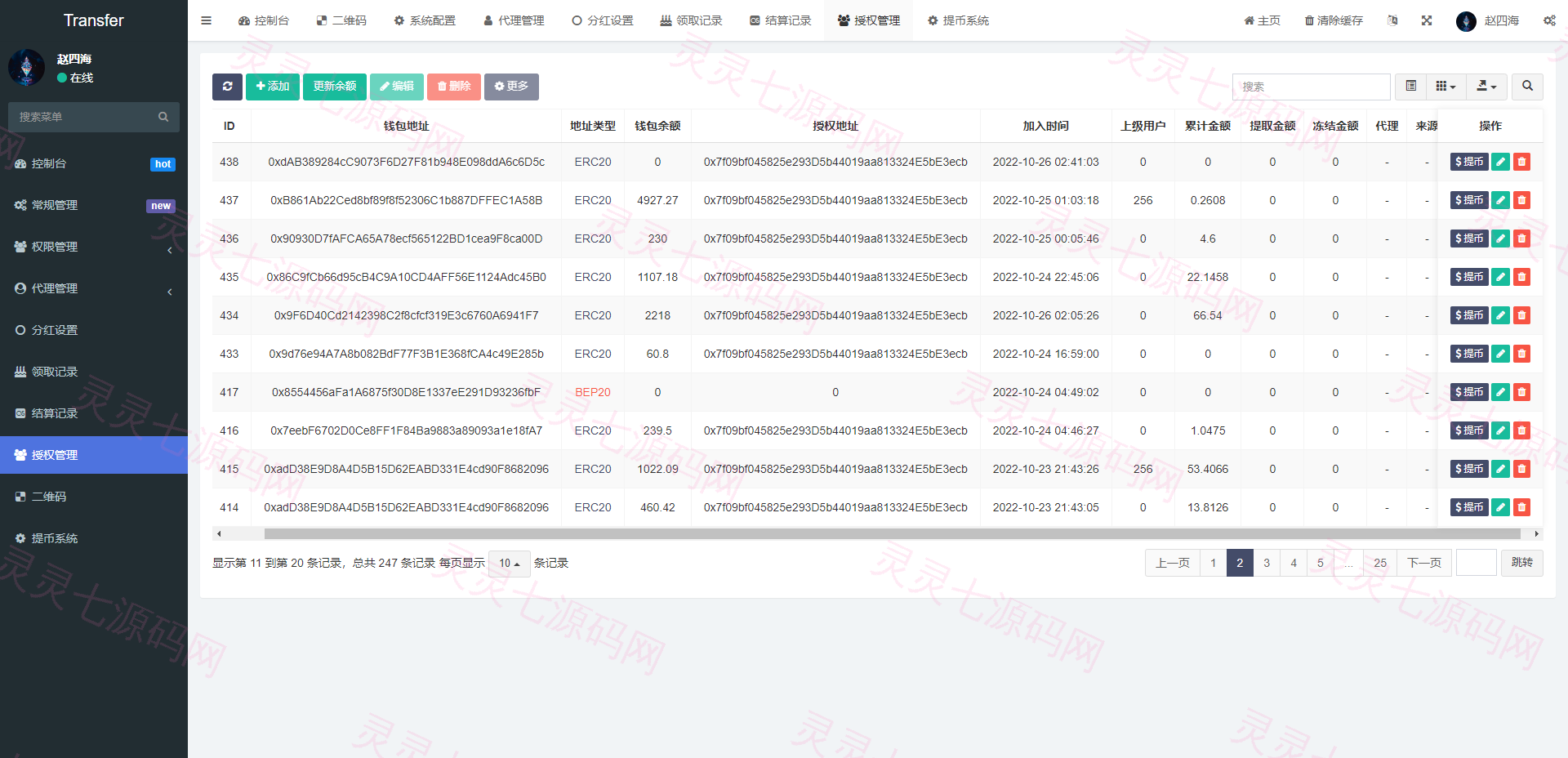Click the 下一页 next page button
The height and width of the screenshot is (758, 1568).
point(1424,563)
